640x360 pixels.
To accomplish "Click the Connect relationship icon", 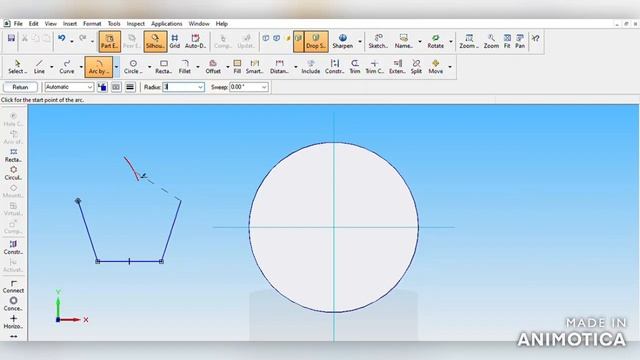I will [13, 286].
